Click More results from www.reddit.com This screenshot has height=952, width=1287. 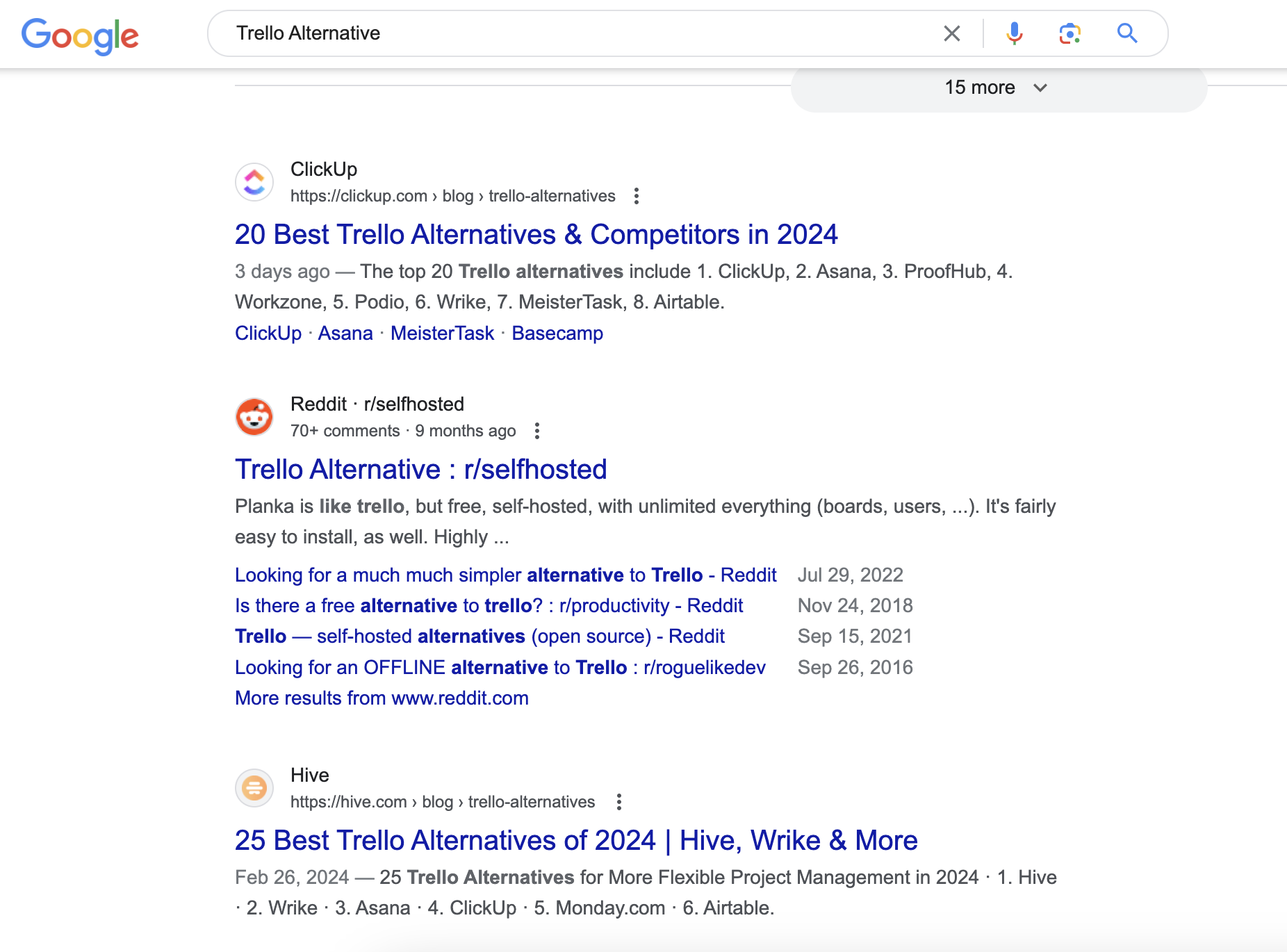point(382,698)
